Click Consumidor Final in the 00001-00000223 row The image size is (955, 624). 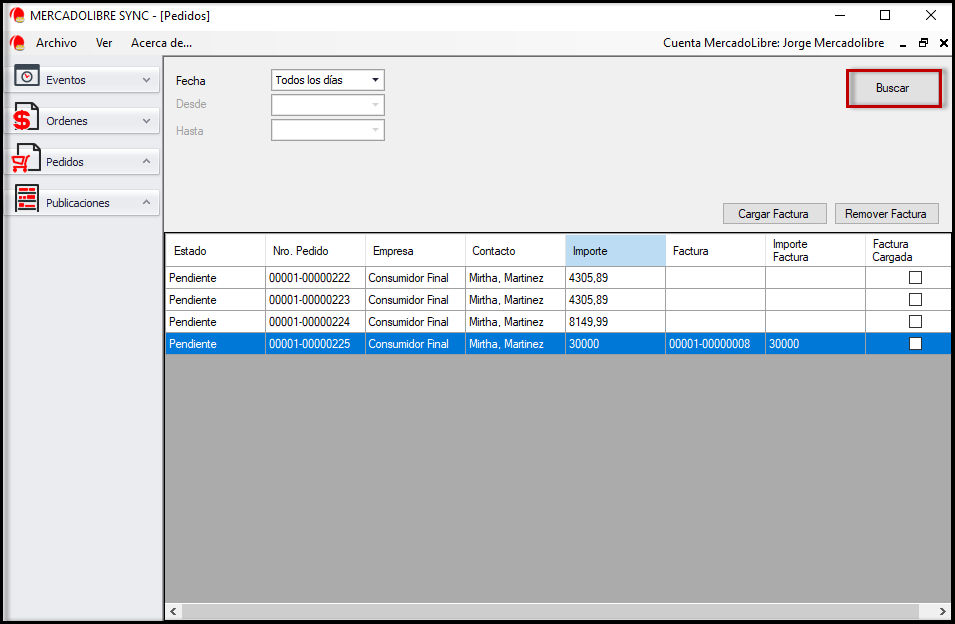click(x=415, y=300)
